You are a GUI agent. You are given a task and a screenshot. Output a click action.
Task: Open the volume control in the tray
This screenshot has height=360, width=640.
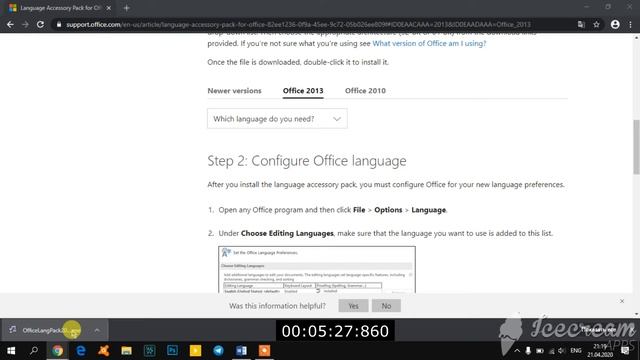pos(562,351)
